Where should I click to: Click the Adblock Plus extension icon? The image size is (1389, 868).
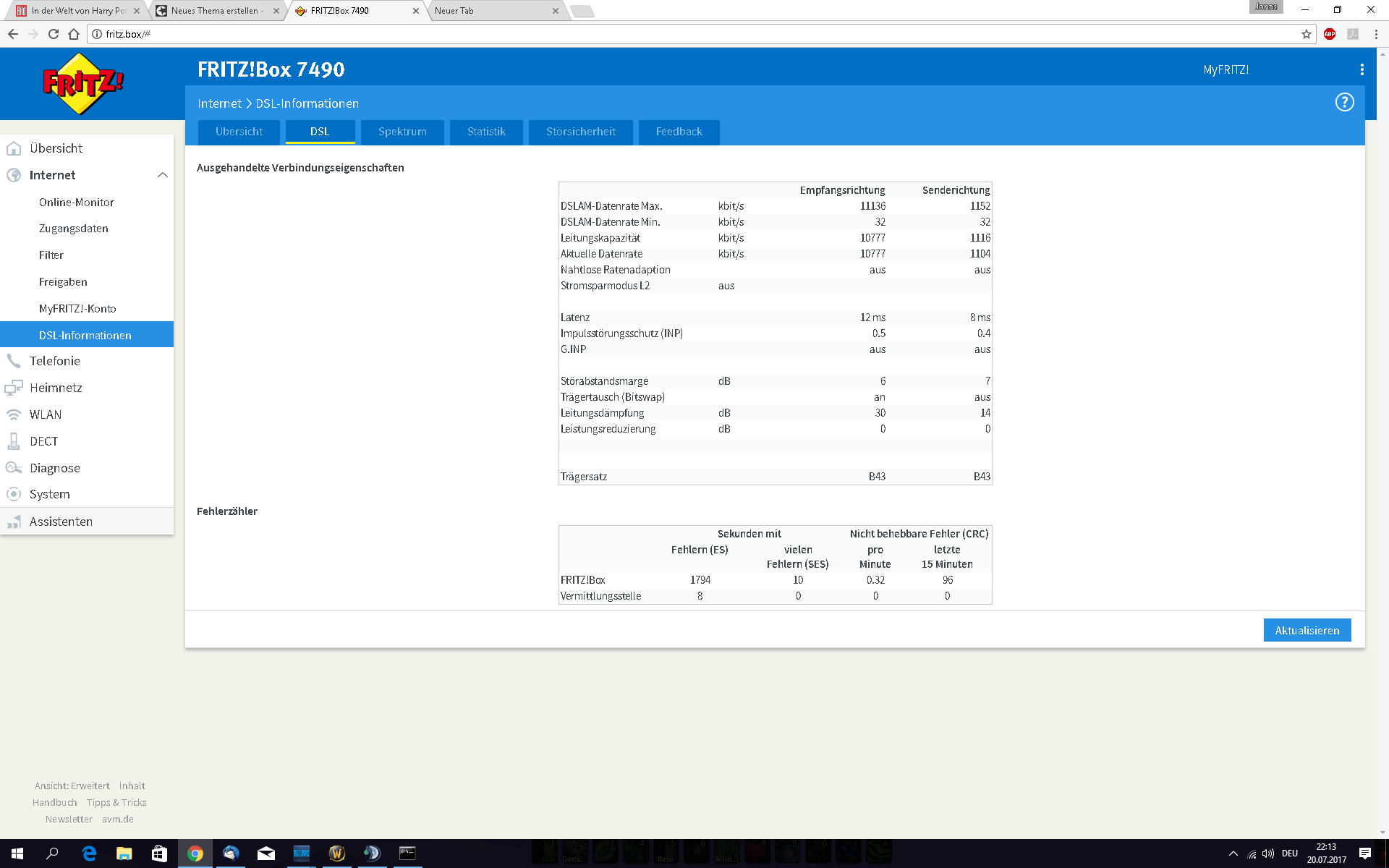click(1329, 34)
